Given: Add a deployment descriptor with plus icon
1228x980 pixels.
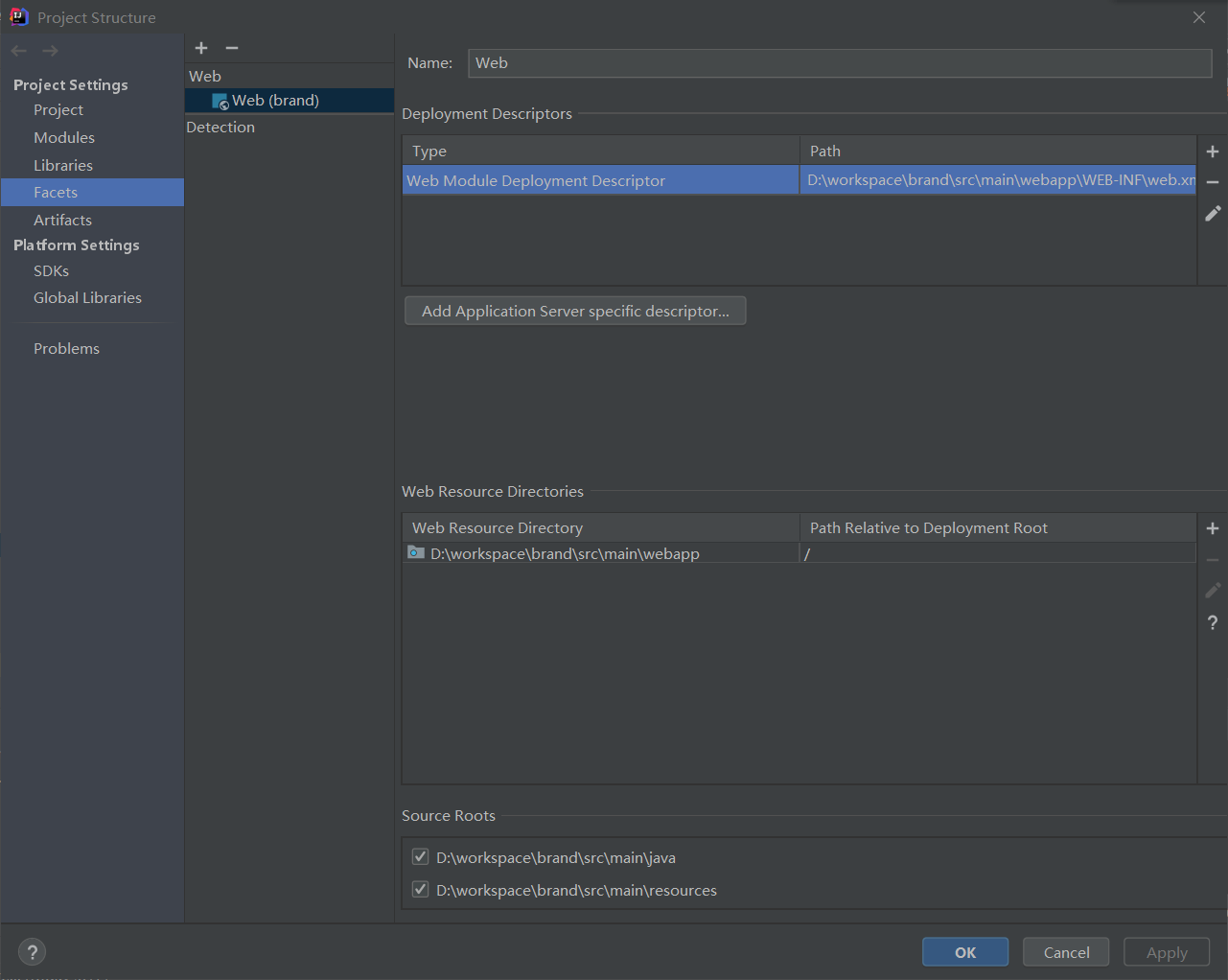Looking at the screenshot, I should [1213, 152].
